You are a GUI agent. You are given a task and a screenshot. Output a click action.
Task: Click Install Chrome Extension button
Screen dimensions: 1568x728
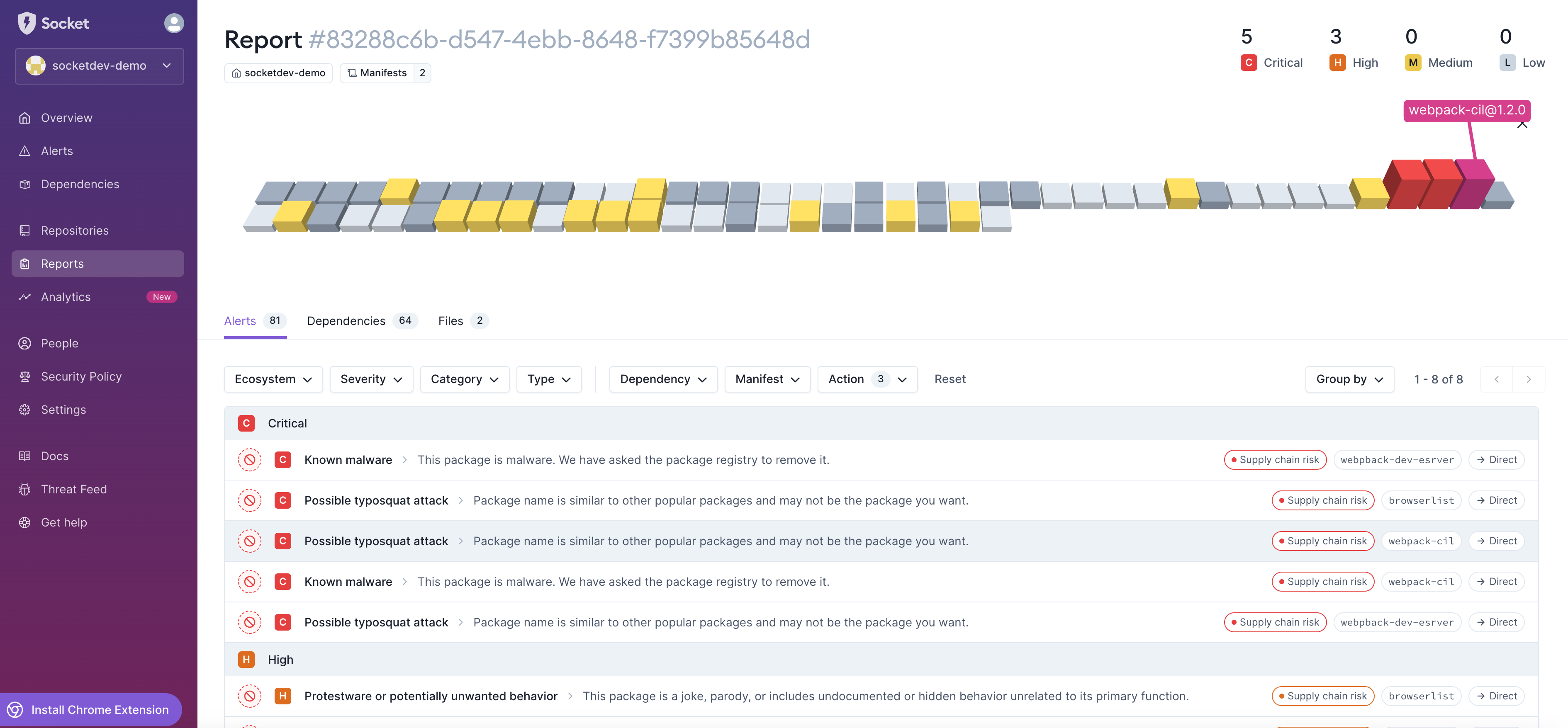(x=100, y=709)
